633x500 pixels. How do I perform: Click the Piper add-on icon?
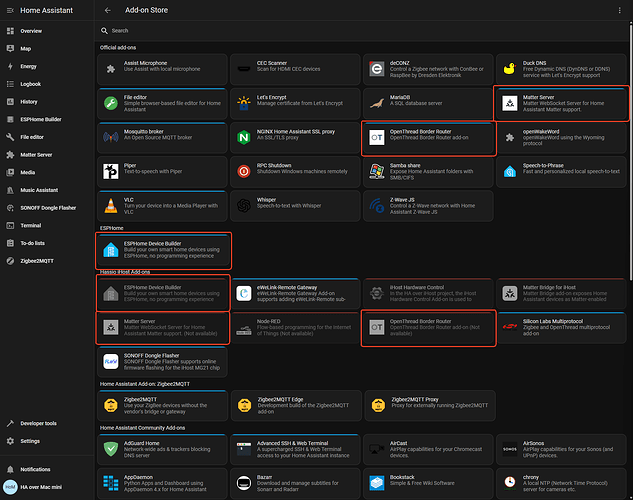[x=111, y=172]
